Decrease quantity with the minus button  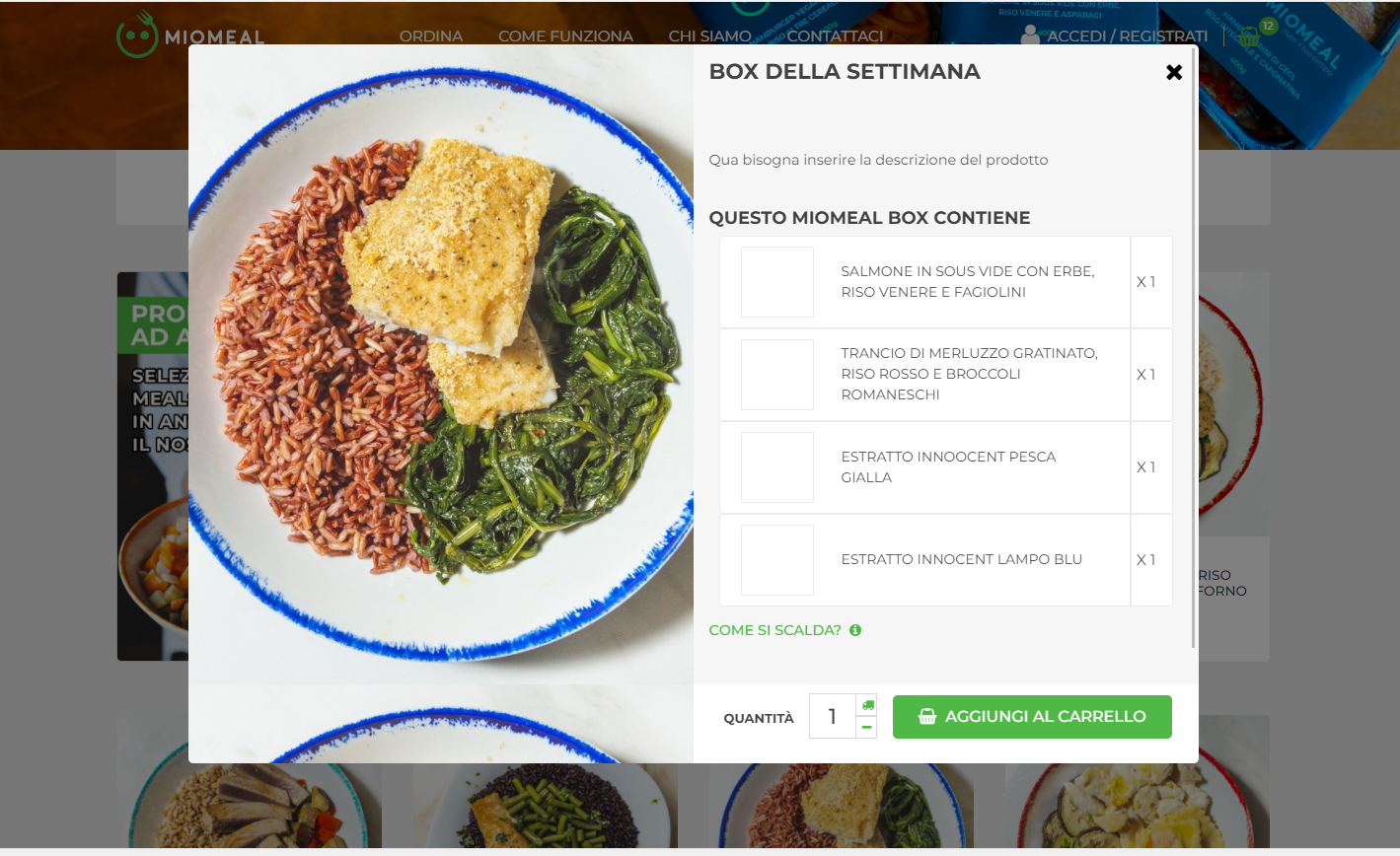pos(867,727)
